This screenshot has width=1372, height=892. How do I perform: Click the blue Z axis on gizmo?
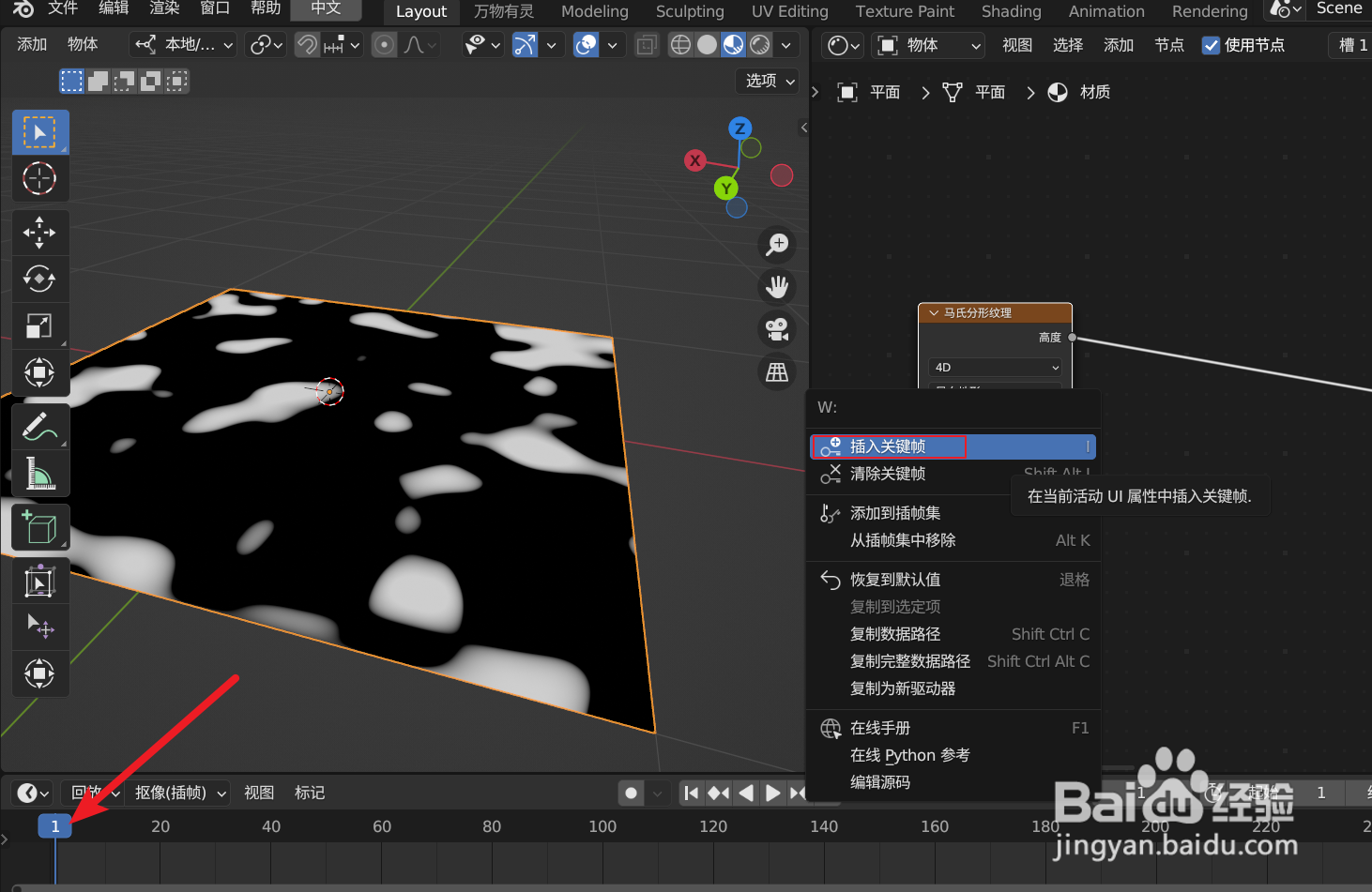(739, 129)
